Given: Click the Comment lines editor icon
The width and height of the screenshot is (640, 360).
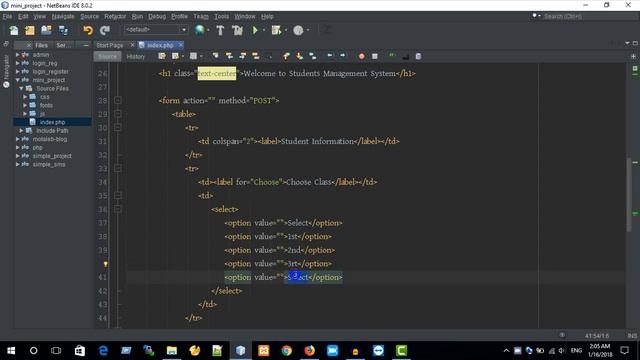Looking at the screenshot, I should (x=392, y=56).
